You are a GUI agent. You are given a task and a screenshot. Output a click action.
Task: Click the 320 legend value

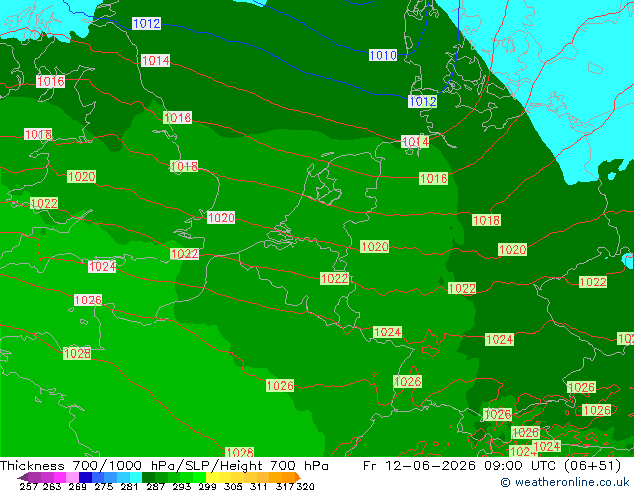pos(305,486)
